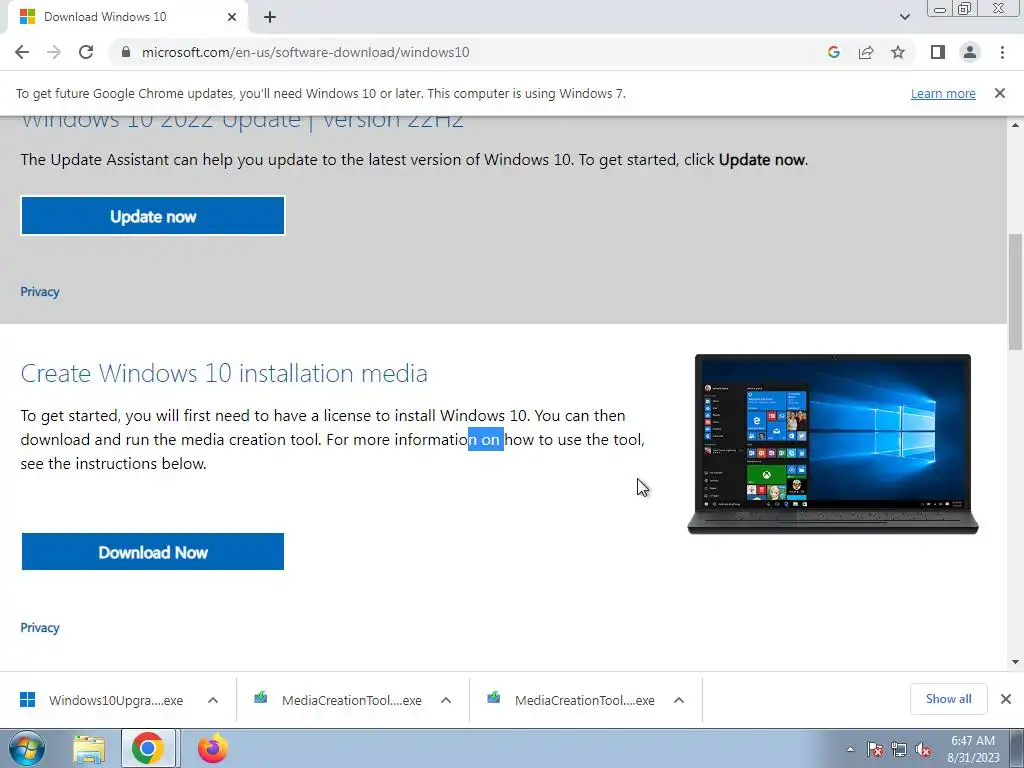The width and height of the screenshot is (1024, 768).
Task: Click the page scrollbar thumb
Action: coord(1016,293)
